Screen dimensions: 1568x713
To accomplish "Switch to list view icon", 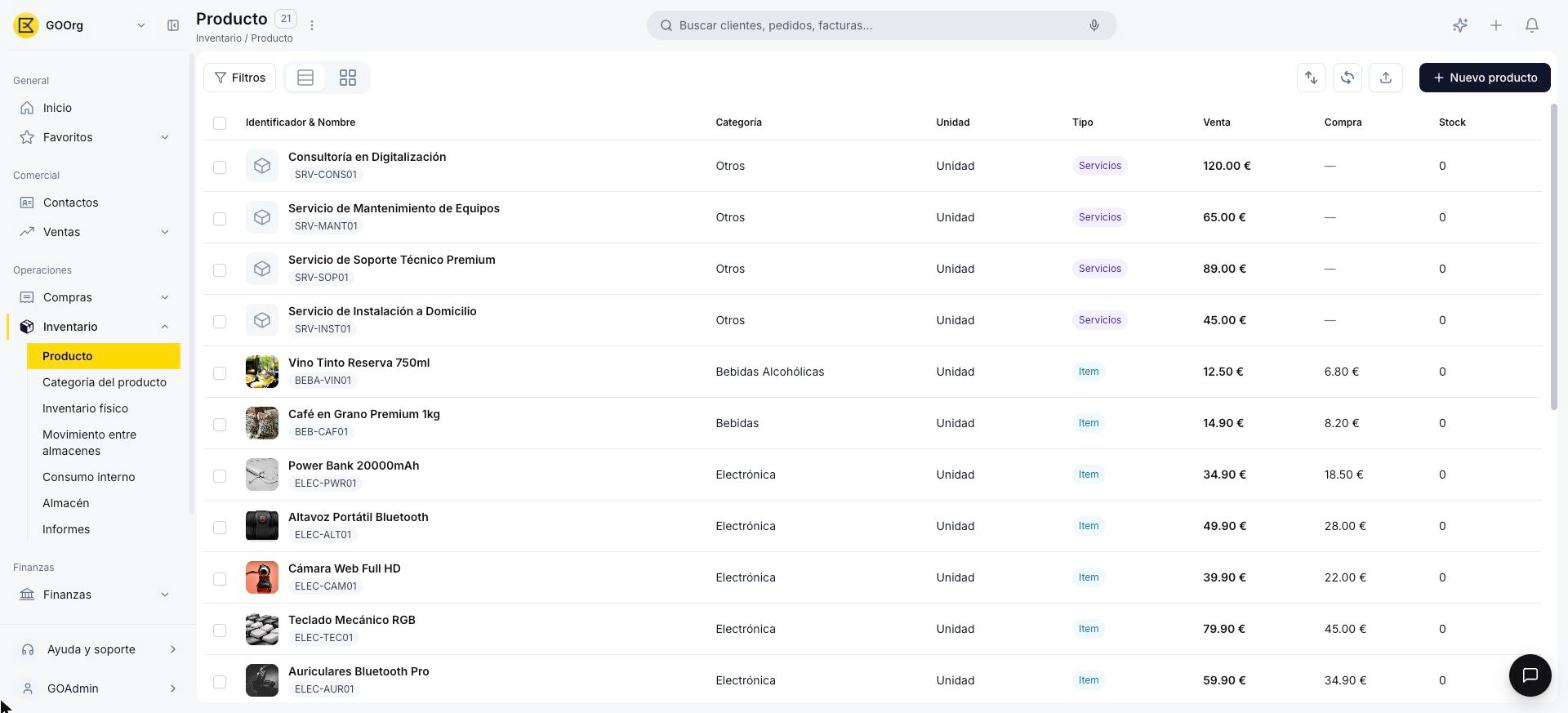I will coord(306,77).
